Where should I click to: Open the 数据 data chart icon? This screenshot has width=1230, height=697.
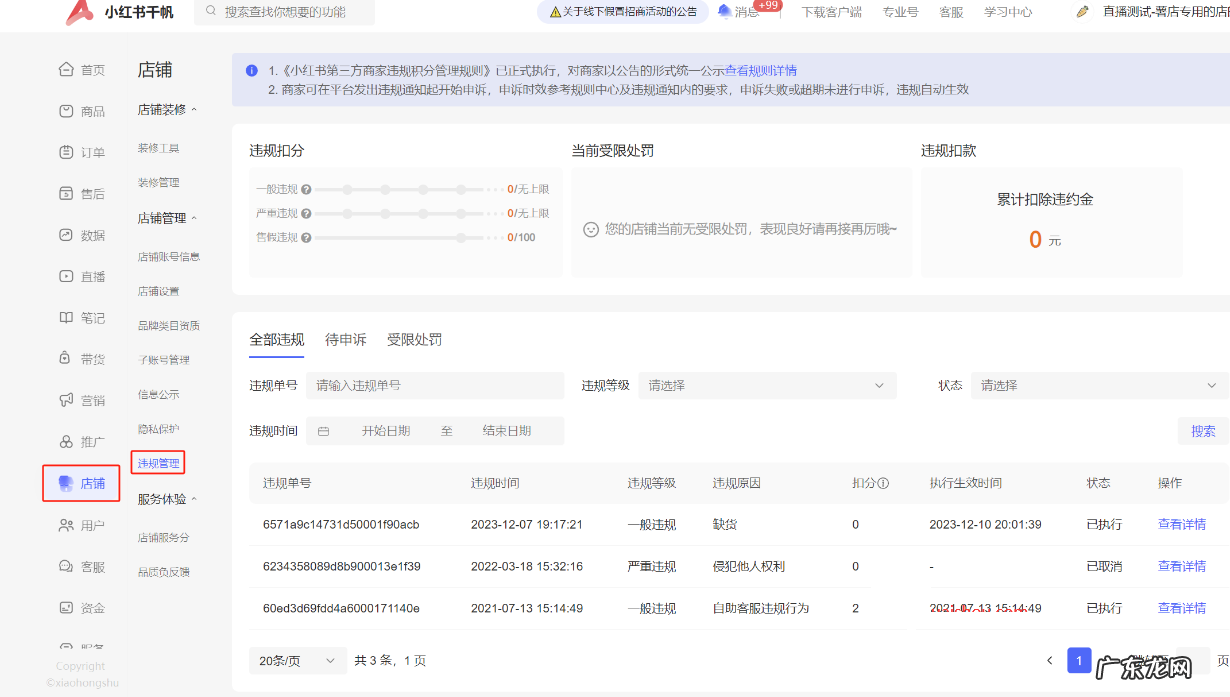(67, 235)
